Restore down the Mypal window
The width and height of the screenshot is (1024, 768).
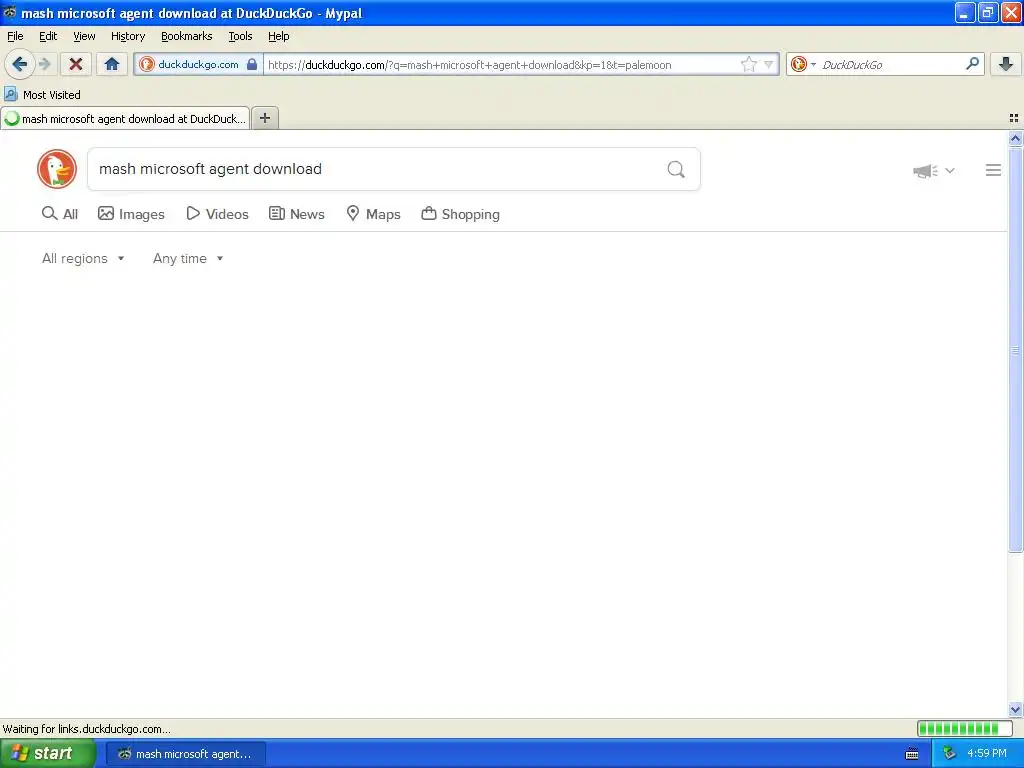click(988, 12)
